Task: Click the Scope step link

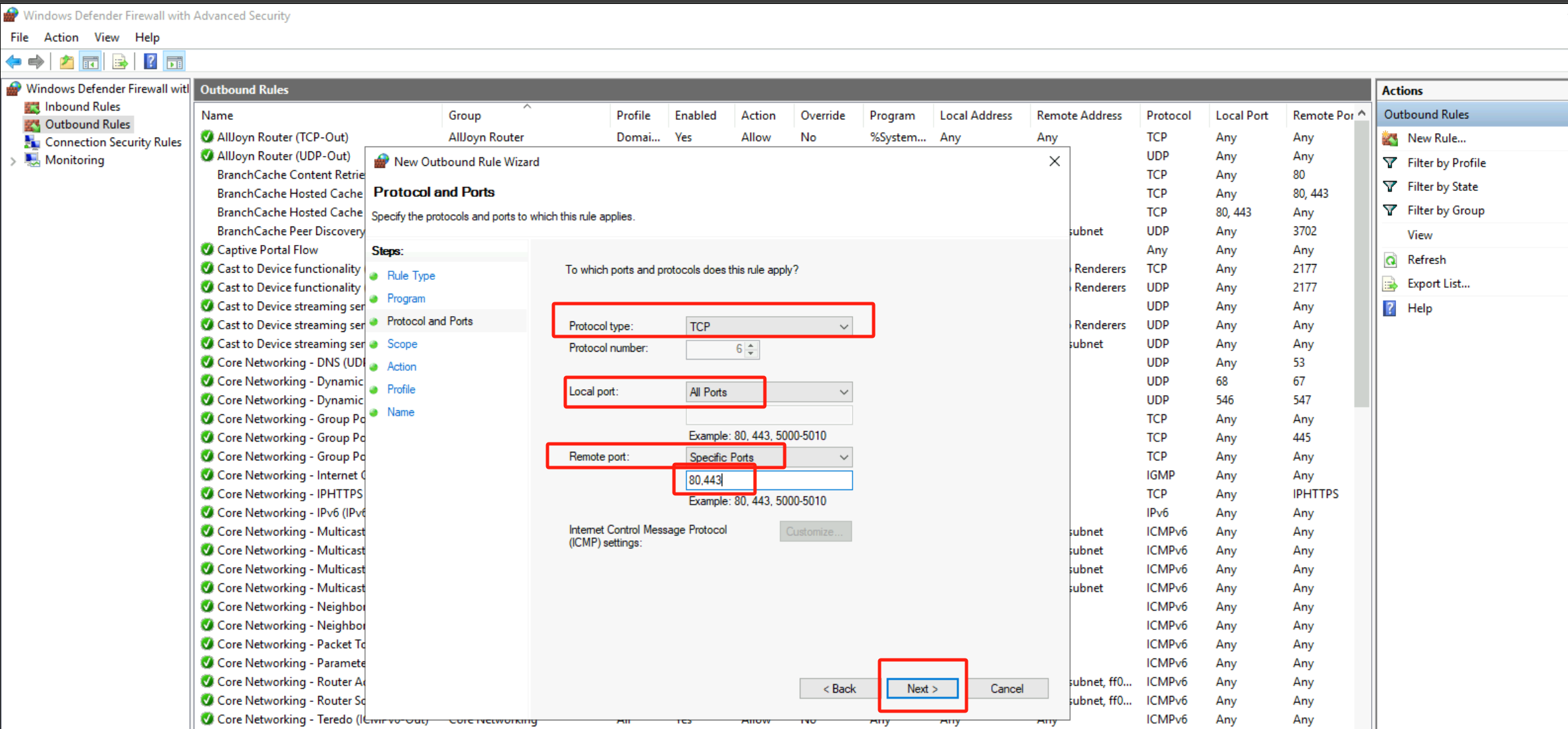Action: (x=402, y=344)
